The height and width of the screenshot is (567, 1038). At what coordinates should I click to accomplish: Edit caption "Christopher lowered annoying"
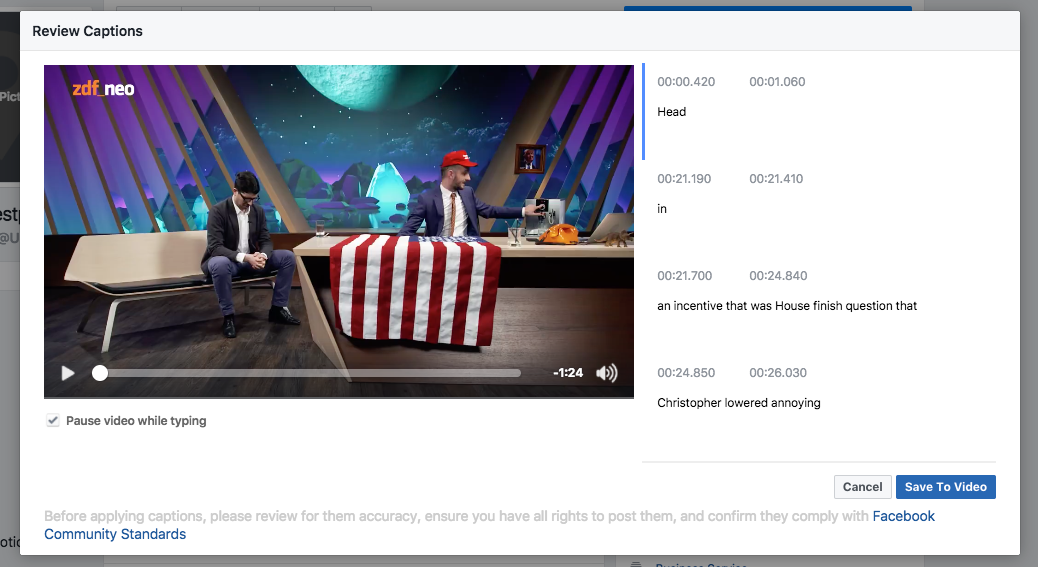738,403
